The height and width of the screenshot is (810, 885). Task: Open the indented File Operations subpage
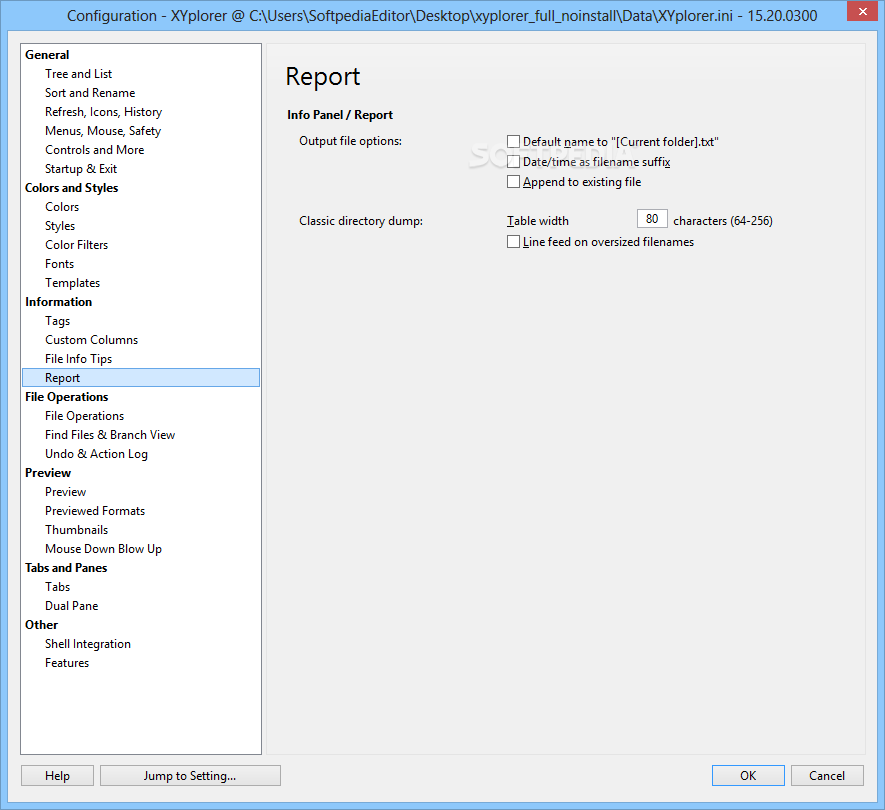pyautogui.click(x=85, y=416)
